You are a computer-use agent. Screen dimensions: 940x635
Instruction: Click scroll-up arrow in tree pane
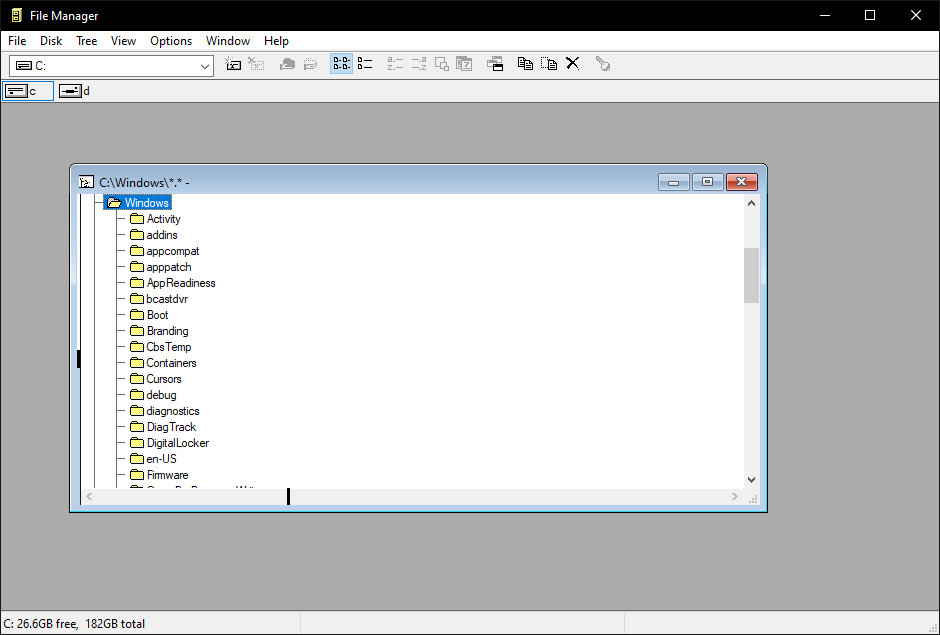coord(751,203)
